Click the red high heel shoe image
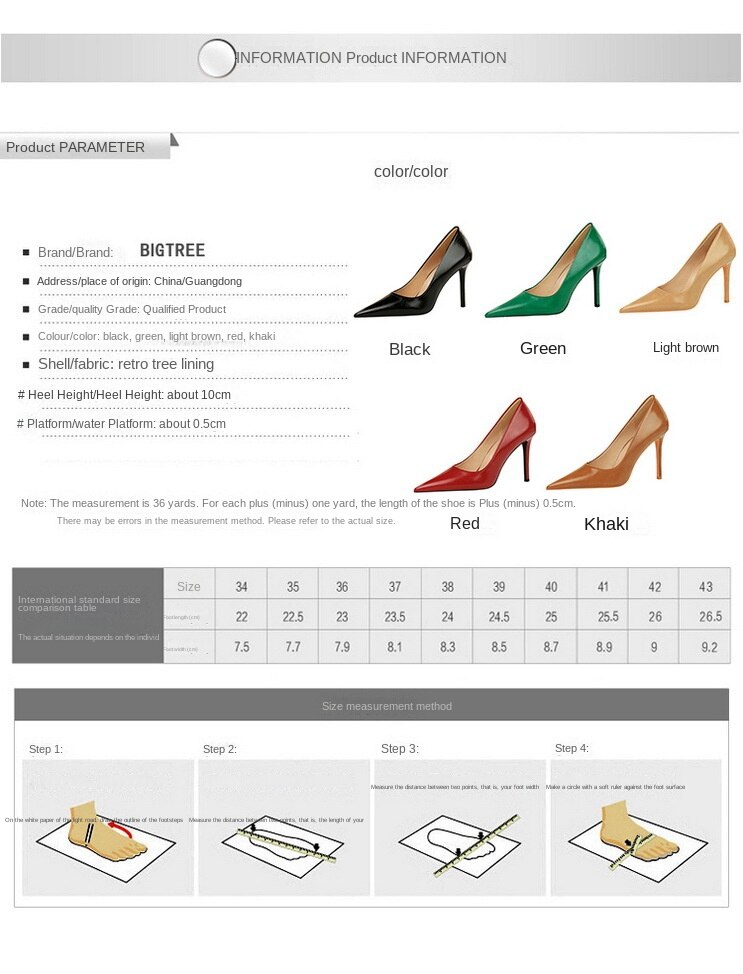743x974 pixels. pyautogui.click(x=475, y=445)
